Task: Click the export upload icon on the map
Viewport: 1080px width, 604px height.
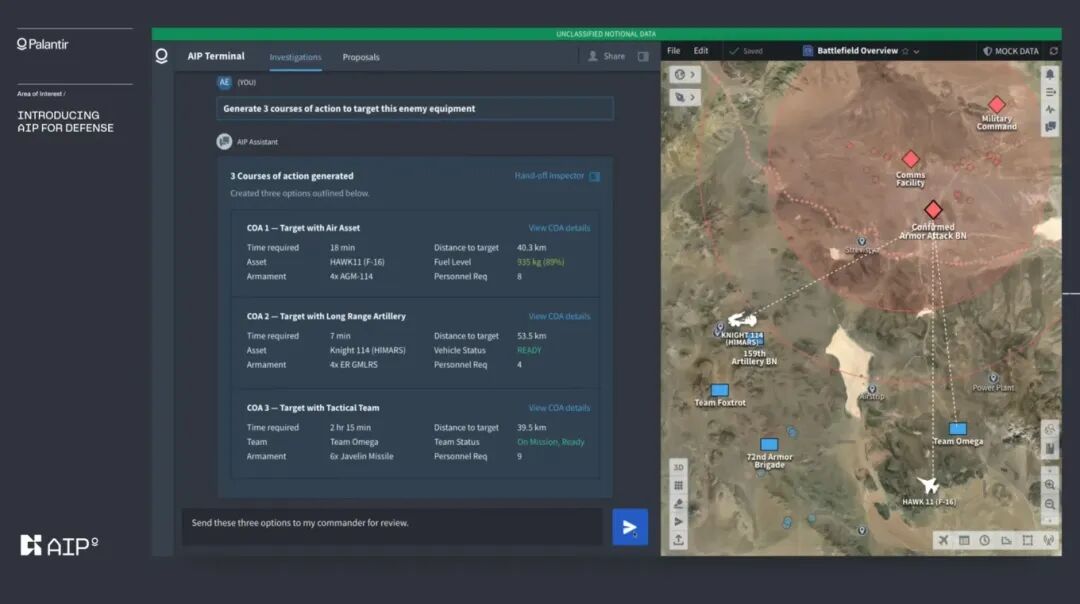Action: (x=678, y=540)
